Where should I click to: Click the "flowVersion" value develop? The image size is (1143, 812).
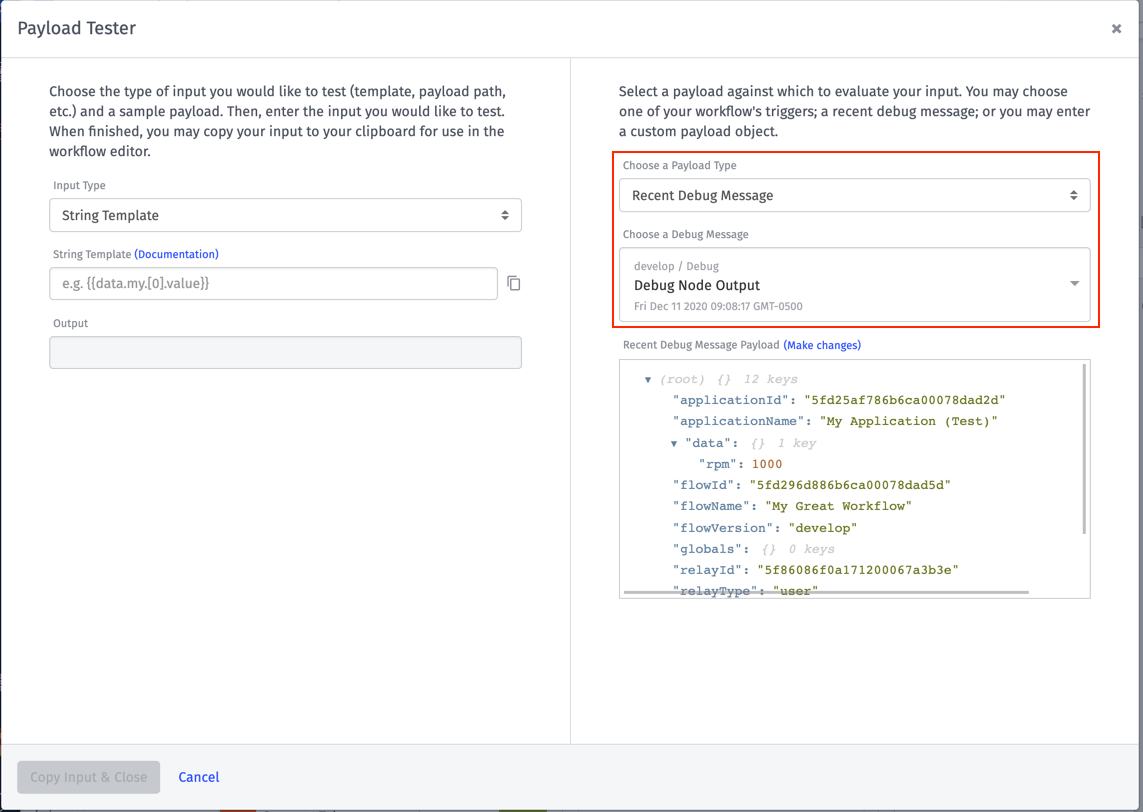pos(823,528)
